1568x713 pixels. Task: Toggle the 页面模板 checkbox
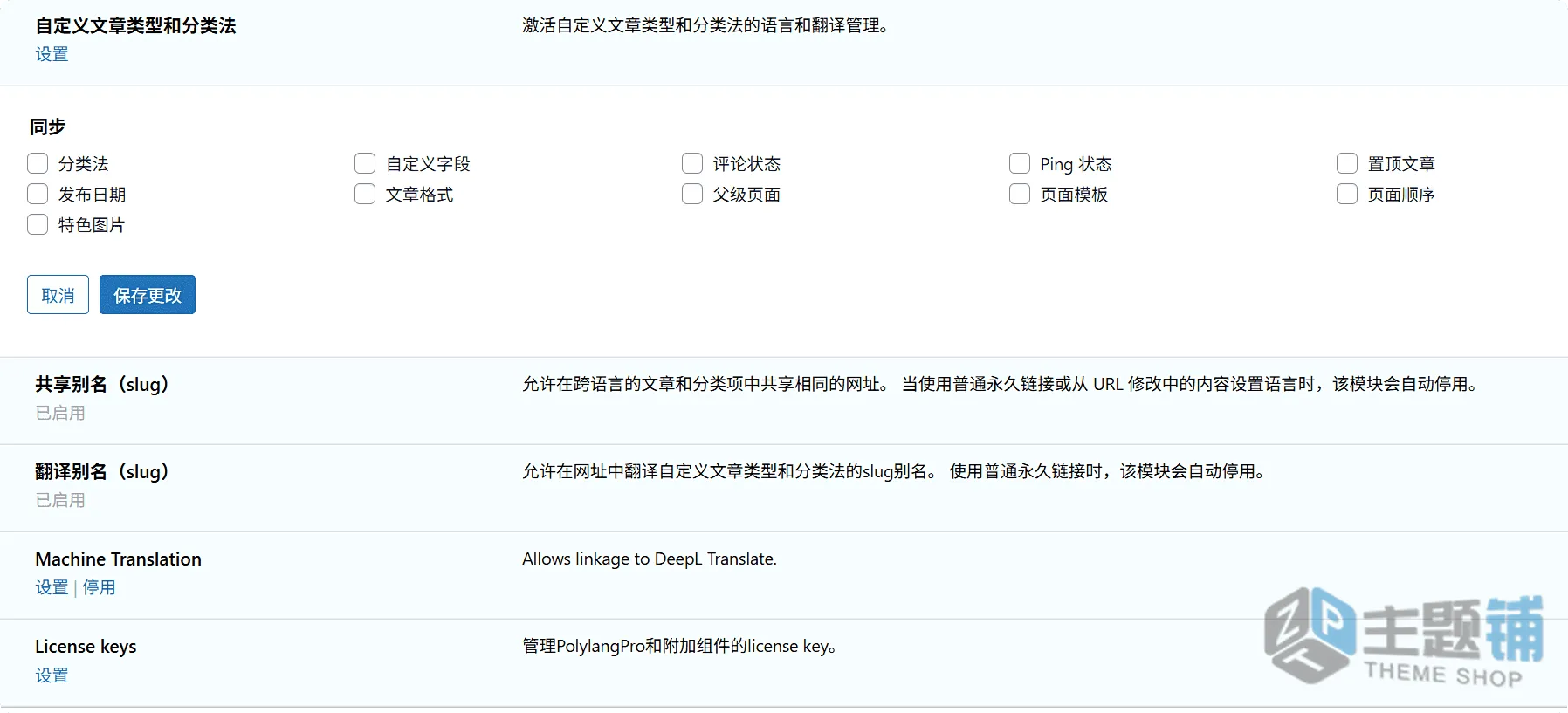click(x=1020, y=194)
